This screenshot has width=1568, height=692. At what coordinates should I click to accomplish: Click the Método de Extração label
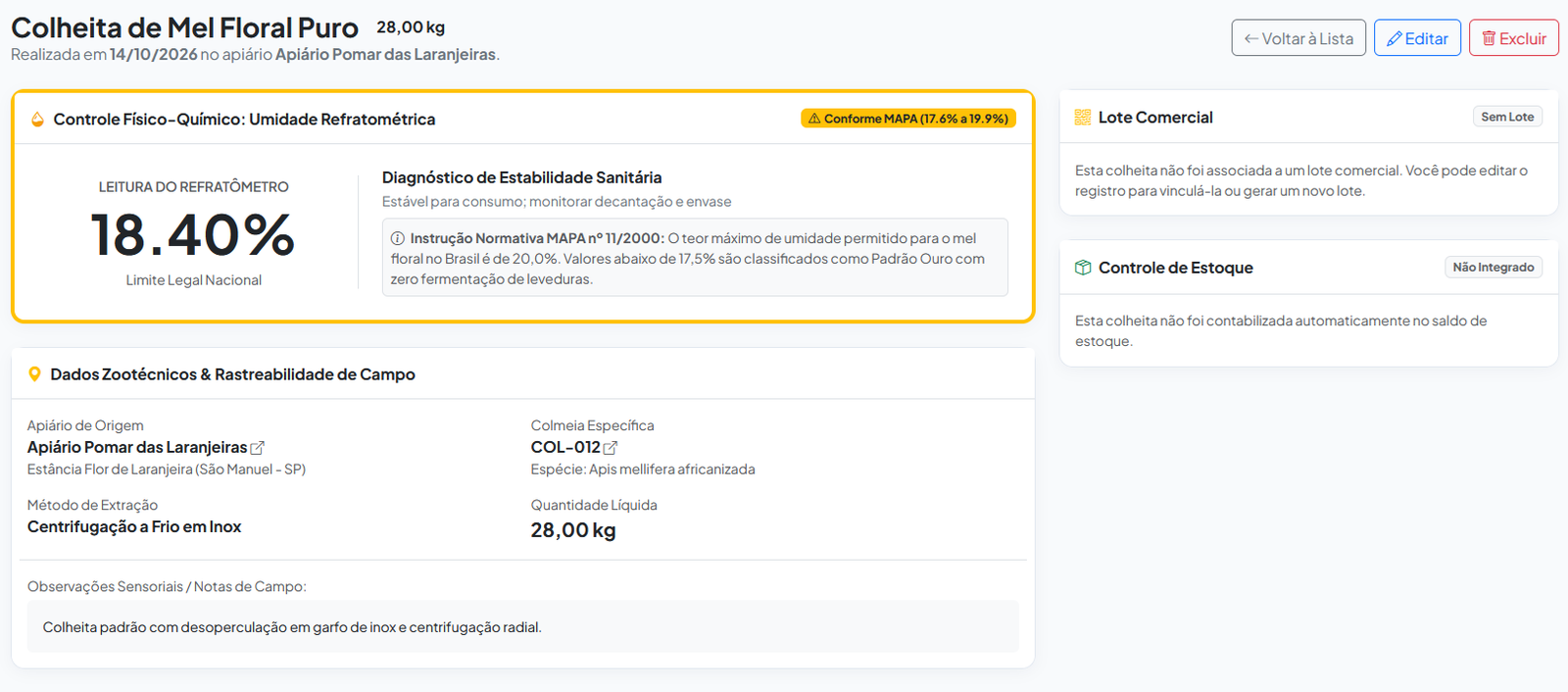92,505
